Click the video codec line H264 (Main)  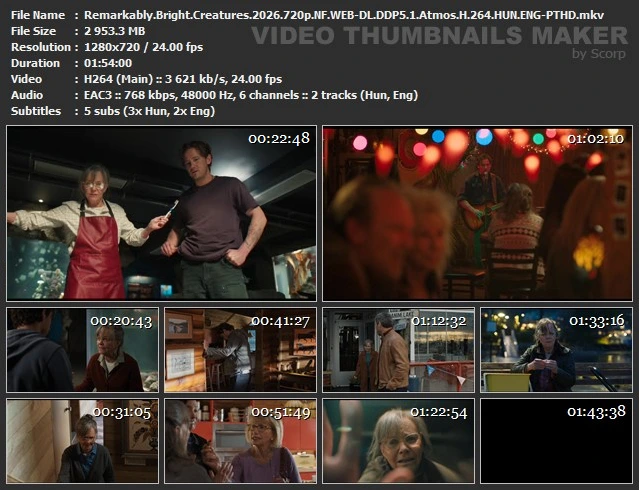(x=183, y=79)
